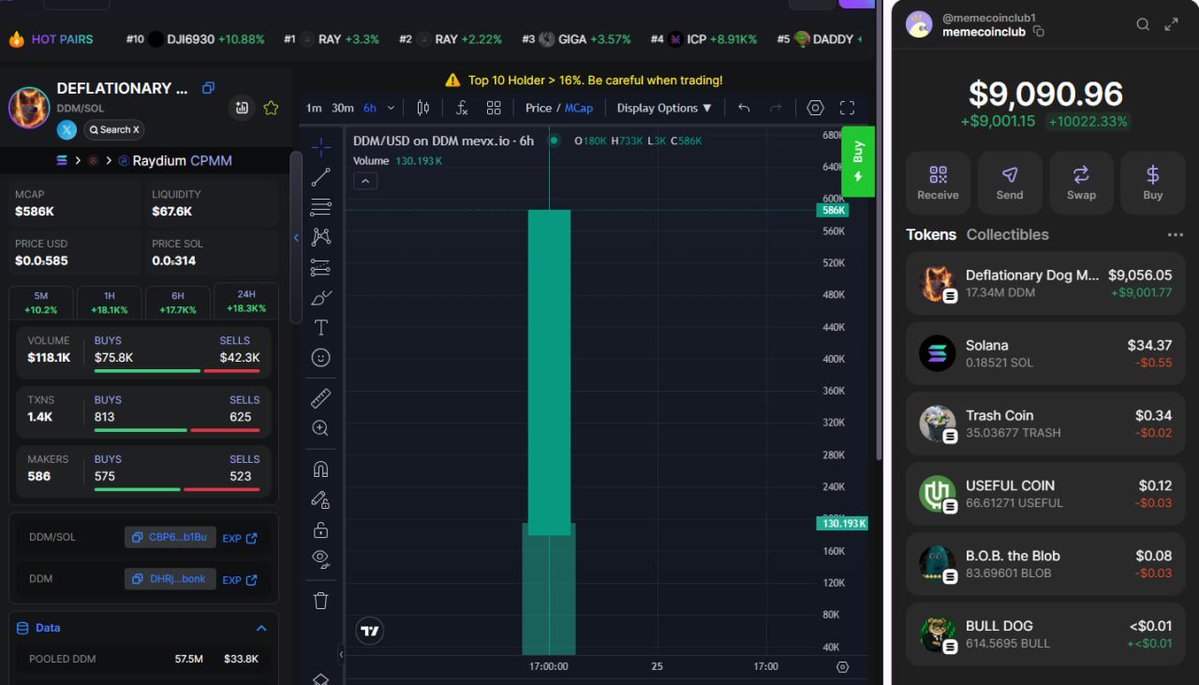This screenshot has height=685, width=1199.
Task: Remove drawings with trash icon
Action: 320,601
